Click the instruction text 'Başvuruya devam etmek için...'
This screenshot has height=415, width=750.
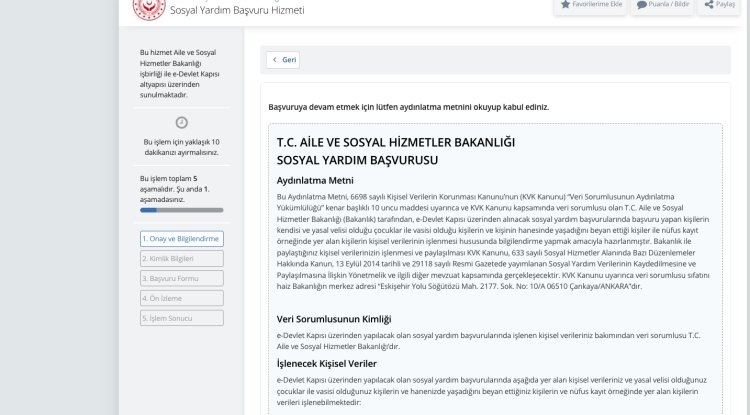408,107
